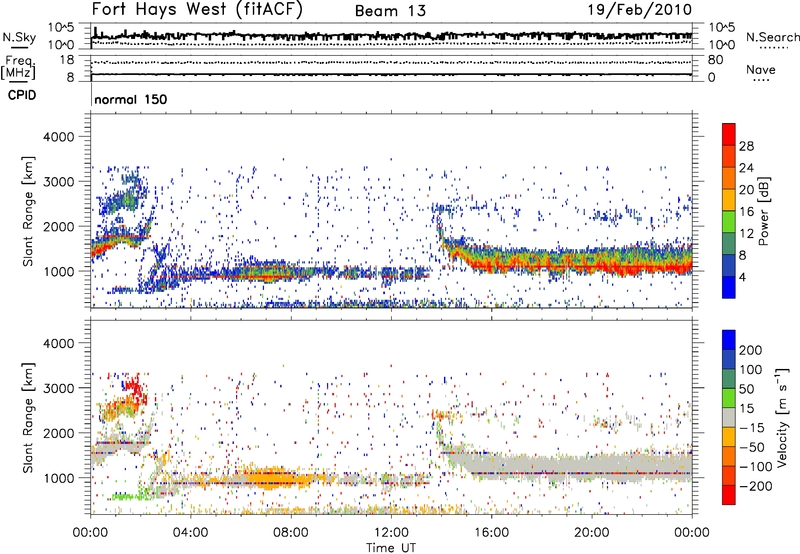The height and width of the screenshot is (554, 800).
Task: Click the "2000" tick on the velocity panel
Action: pos(58,433)
